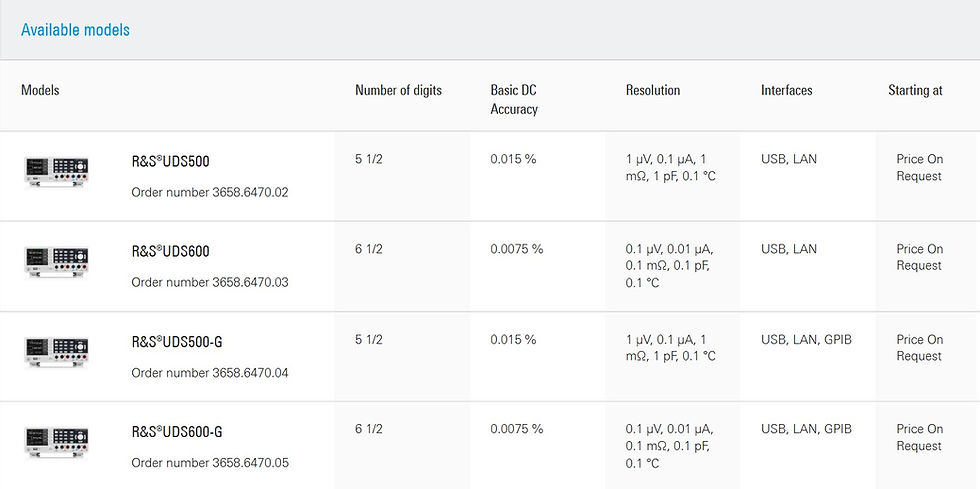This screenshot has height=489, width=980.
Task: Click the R&S UDS600-G model name
Action: coord(176,432)
